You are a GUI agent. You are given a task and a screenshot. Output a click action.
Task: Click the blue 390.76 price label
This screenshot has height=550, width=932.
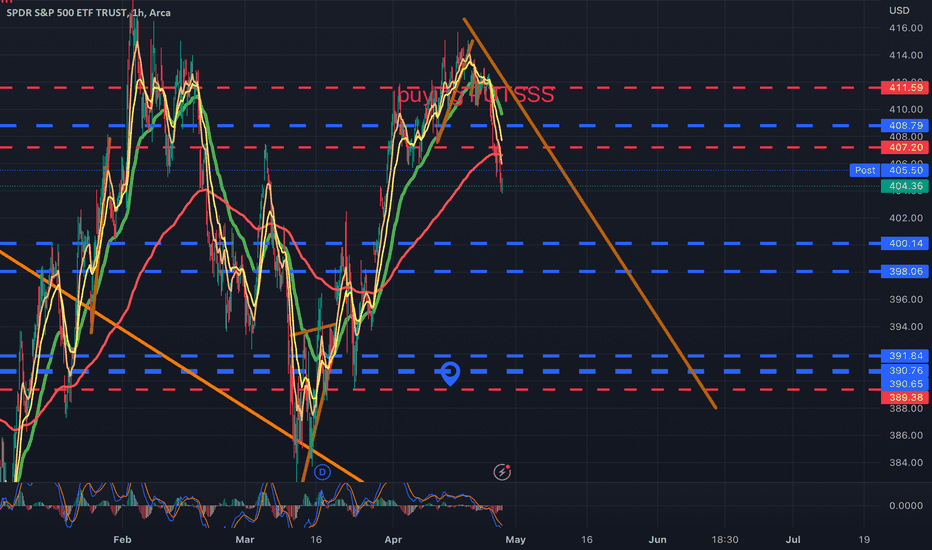click(x=905, y=370)
